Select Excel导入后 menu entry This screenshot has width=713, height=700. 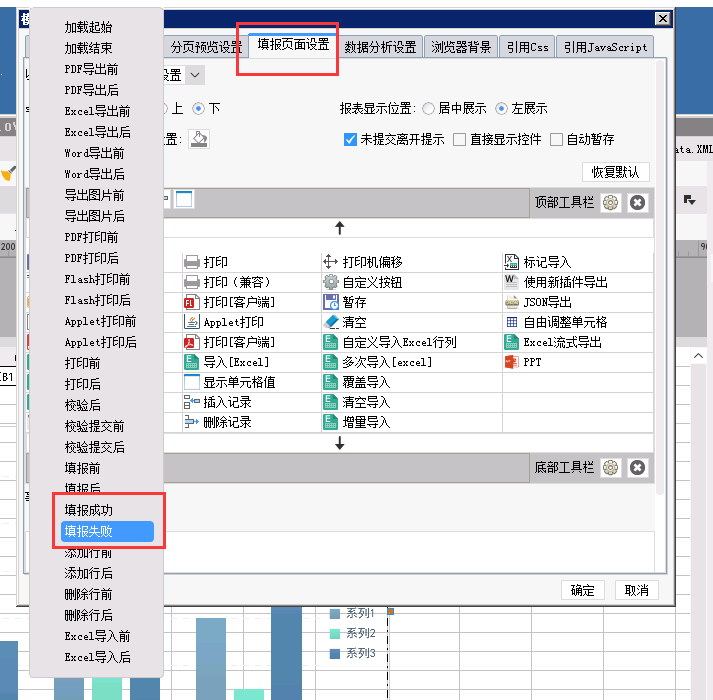pos(96,657)
